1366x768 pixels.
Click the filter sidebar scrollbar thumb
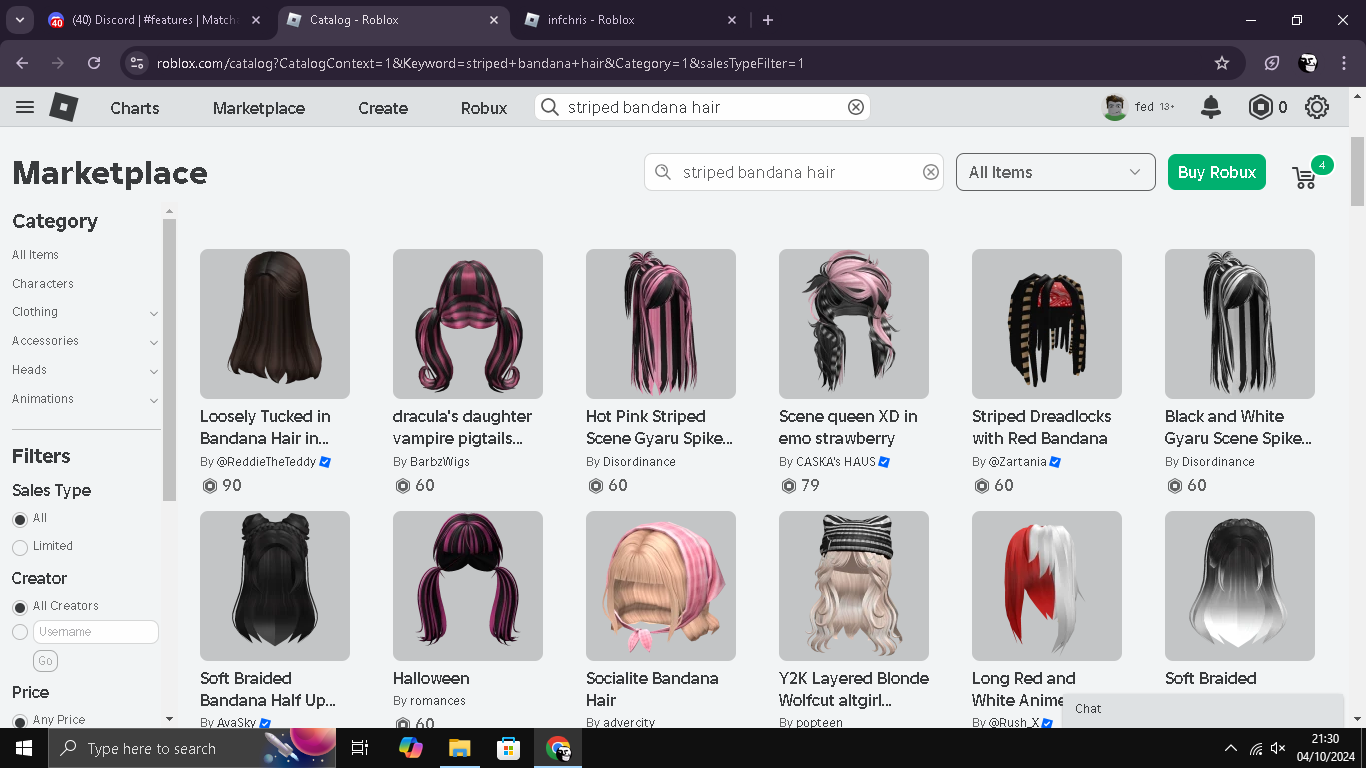(169, 360)
